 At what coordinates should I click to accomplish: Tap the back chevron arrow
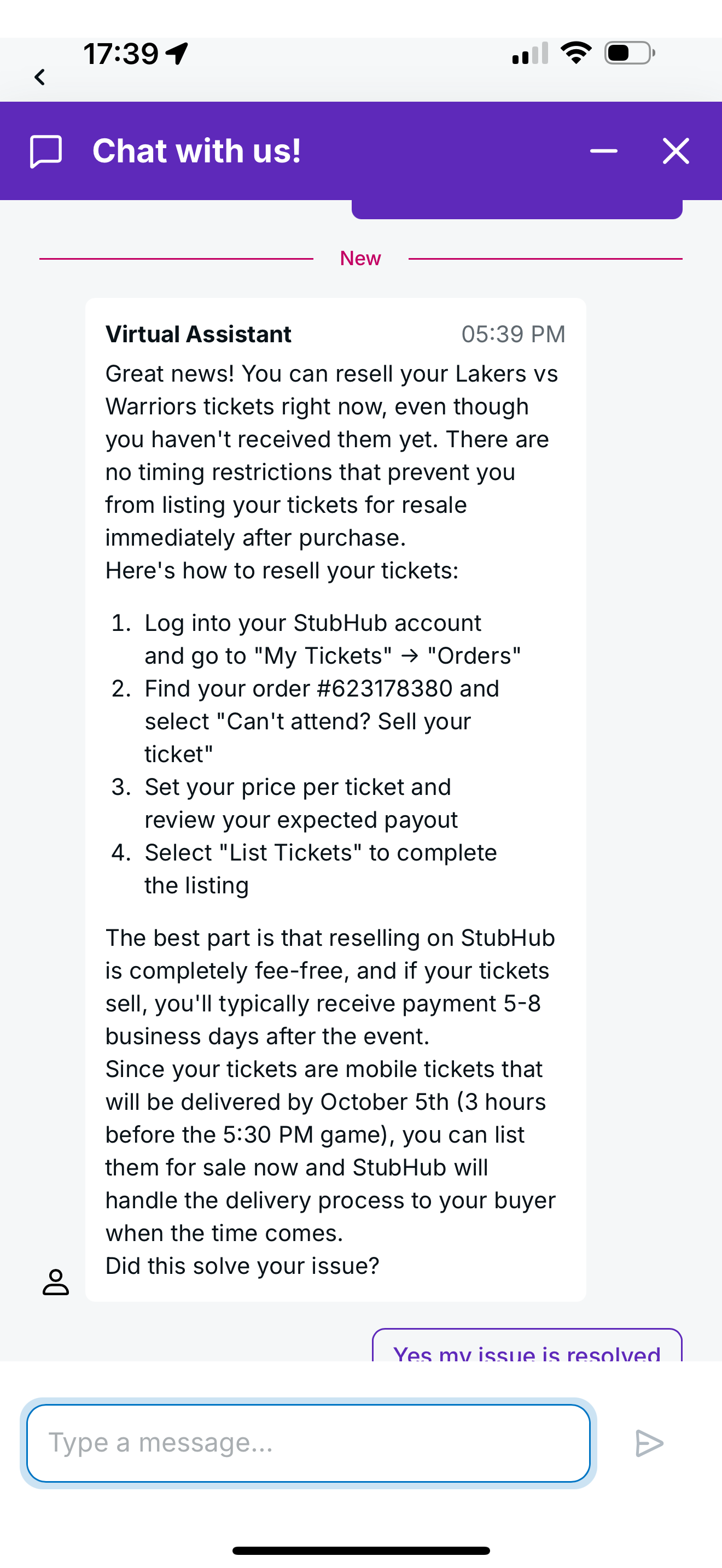40,77
